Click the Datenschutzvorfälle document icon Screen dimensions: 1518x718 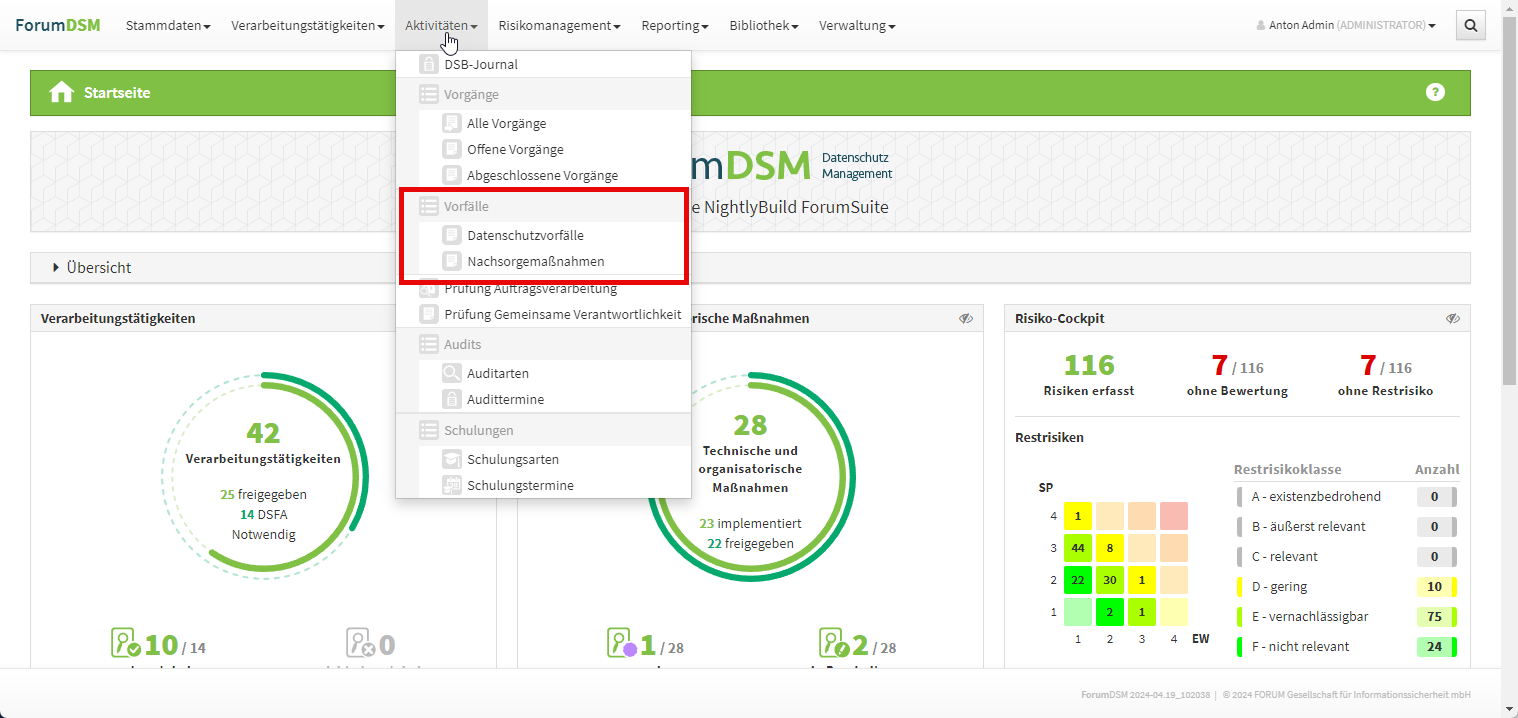tap(451, 235)
